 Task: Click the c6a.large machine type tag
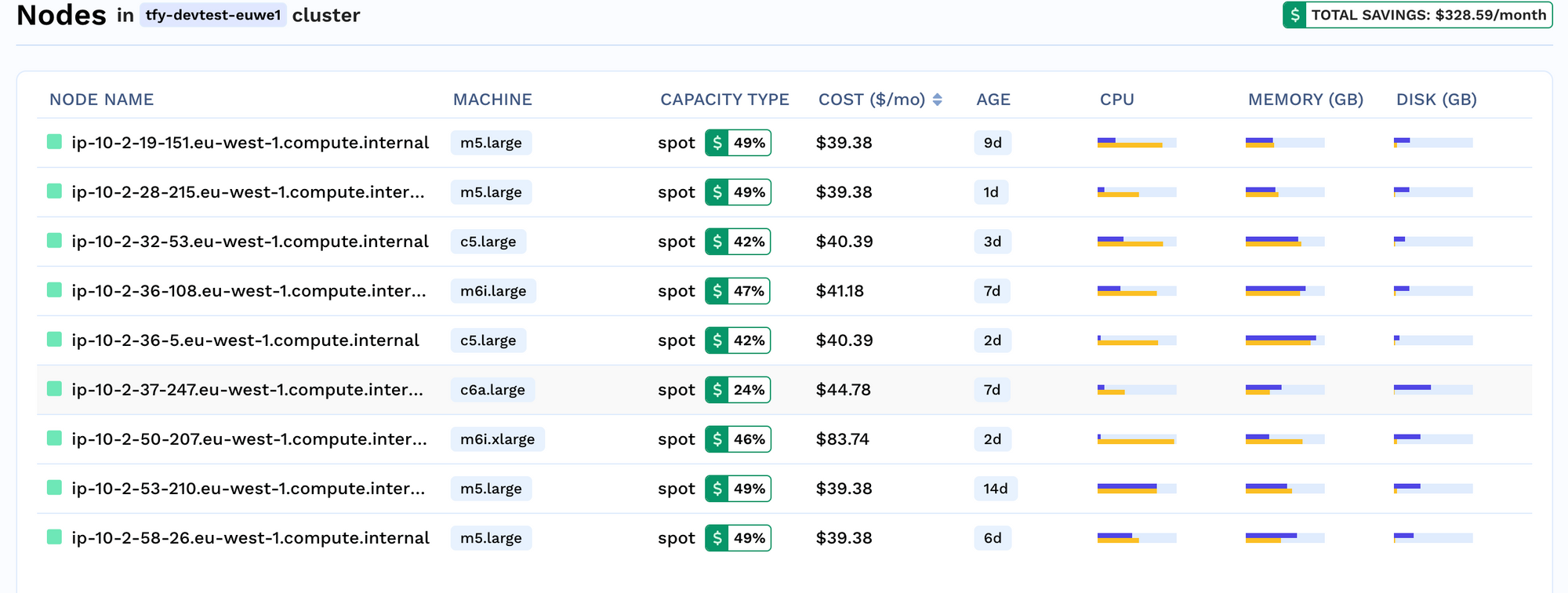(492, 390)
